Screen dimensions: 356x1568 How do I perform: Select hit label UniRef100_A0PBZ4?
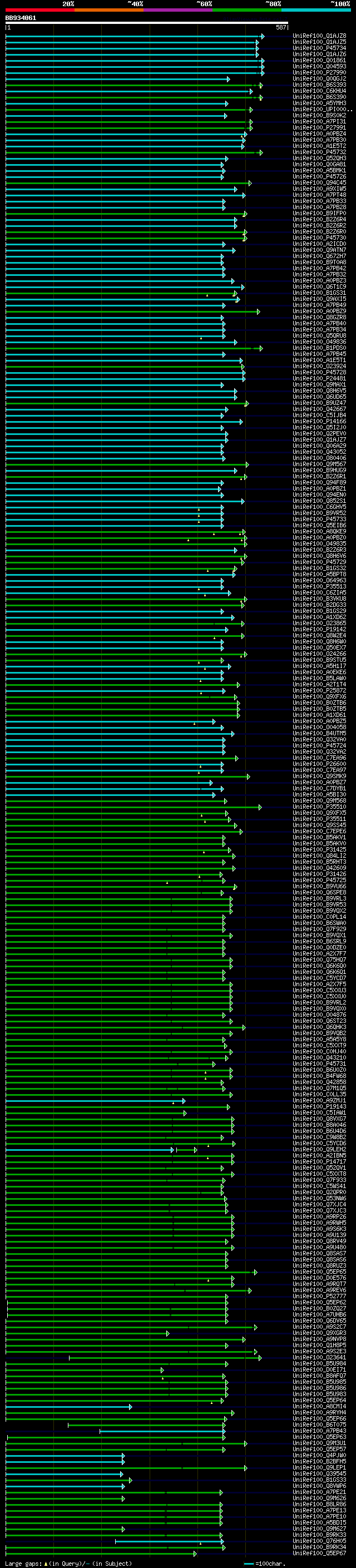(319, 133)
